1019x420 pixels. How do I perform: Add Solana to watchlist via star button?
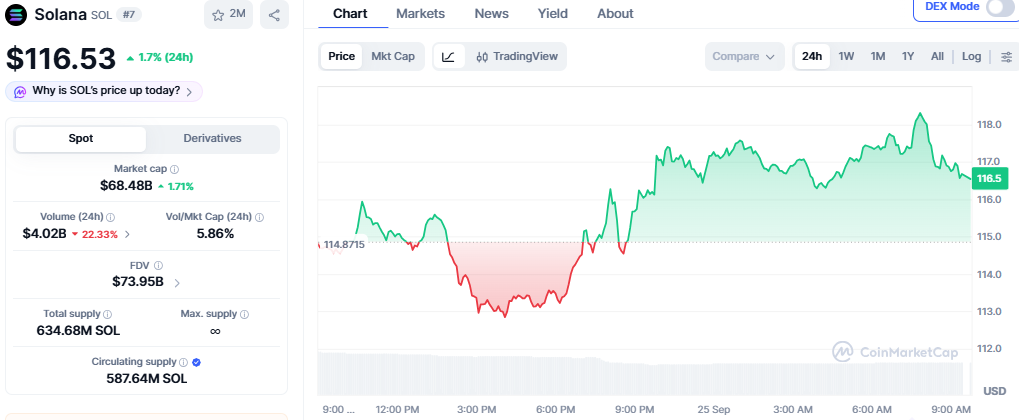pyautogui.click(x=228, y=14)
